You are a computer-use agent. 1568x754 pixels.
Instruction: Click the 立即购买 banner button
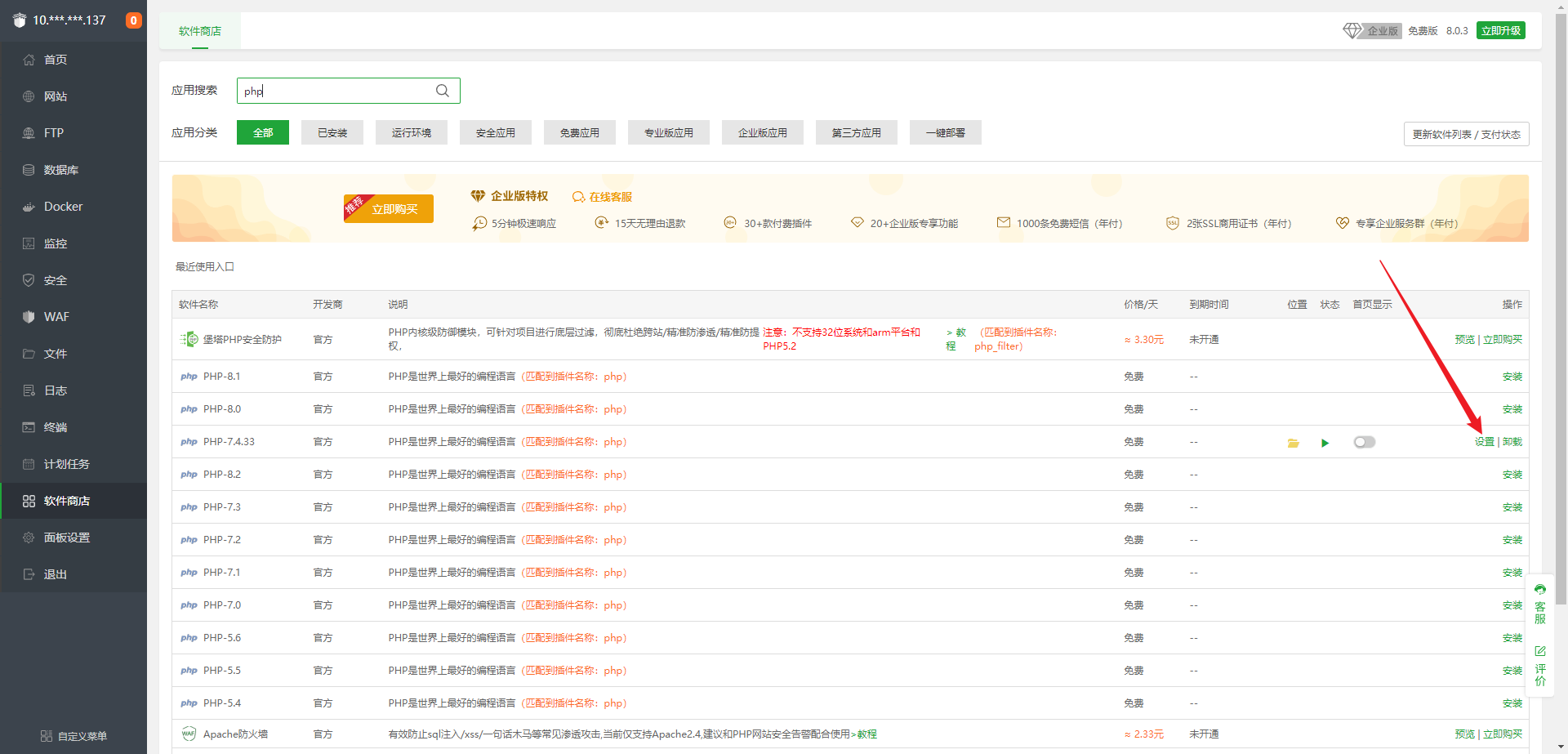(x=390, y=208)
